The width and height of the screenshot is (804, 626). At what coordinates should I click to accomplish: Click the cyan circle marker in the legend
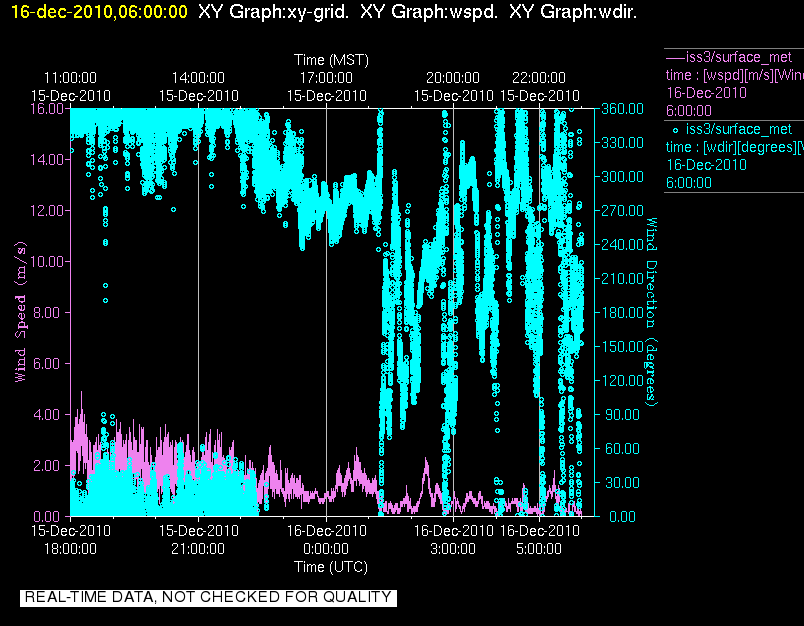click(x=675, y=130)
